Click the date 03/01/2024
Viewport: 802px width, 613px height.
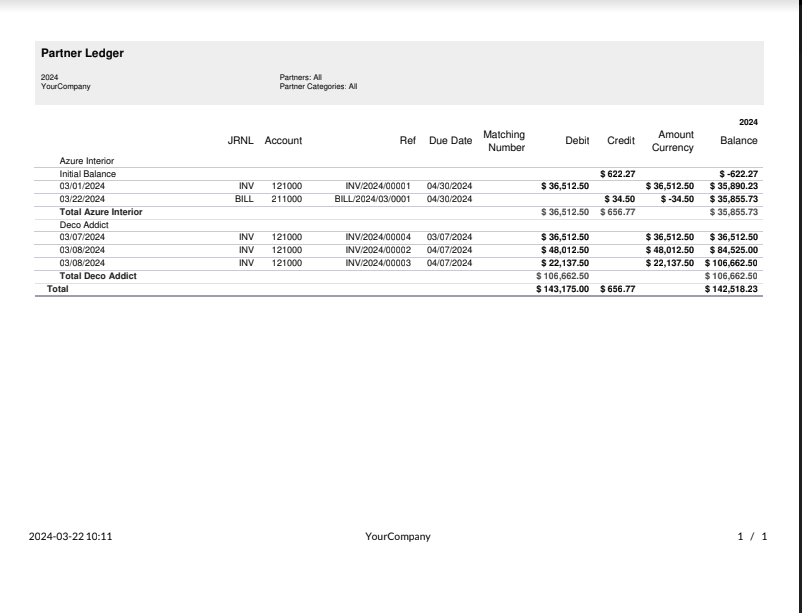82,186
